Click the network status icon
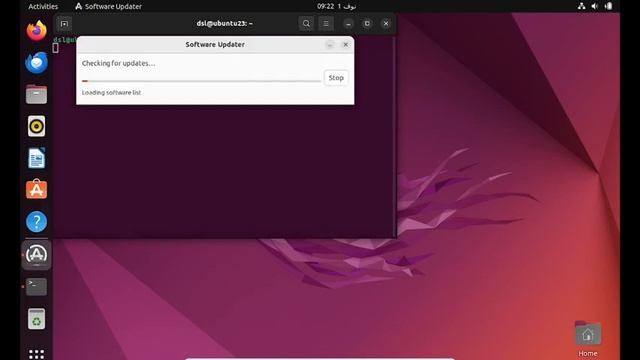The height and width of the screenshot is (360, 640). pyautogui.click(x=581, y=6)
